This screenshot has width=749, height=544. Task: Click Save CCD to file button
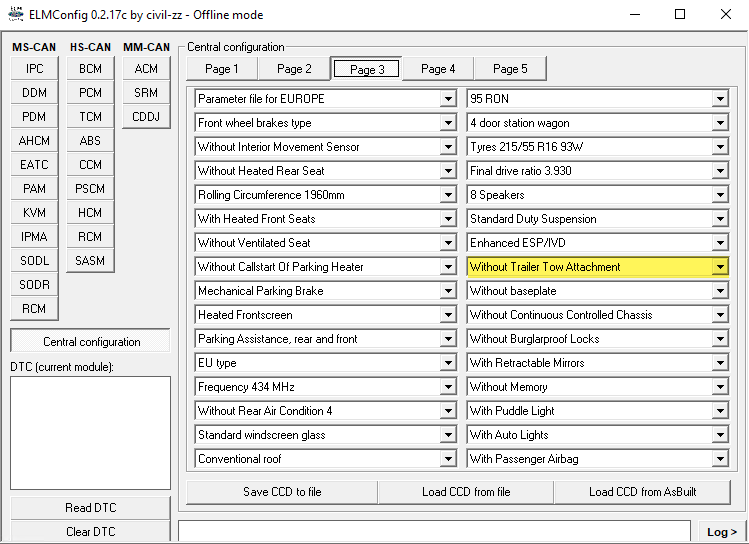282,492
